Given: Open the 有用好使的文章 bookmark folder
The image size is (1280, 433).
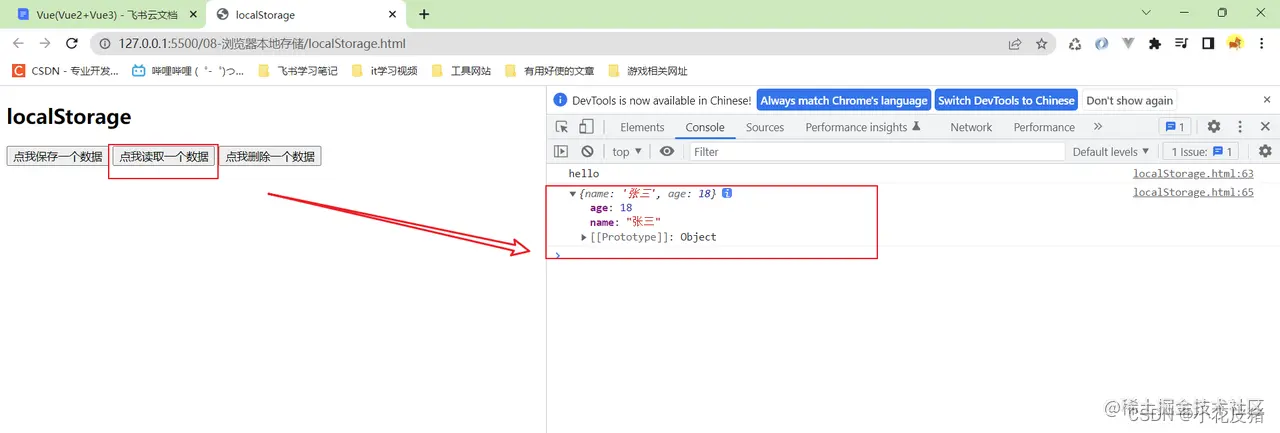Looking at the screenshot, I should [550, 71].
